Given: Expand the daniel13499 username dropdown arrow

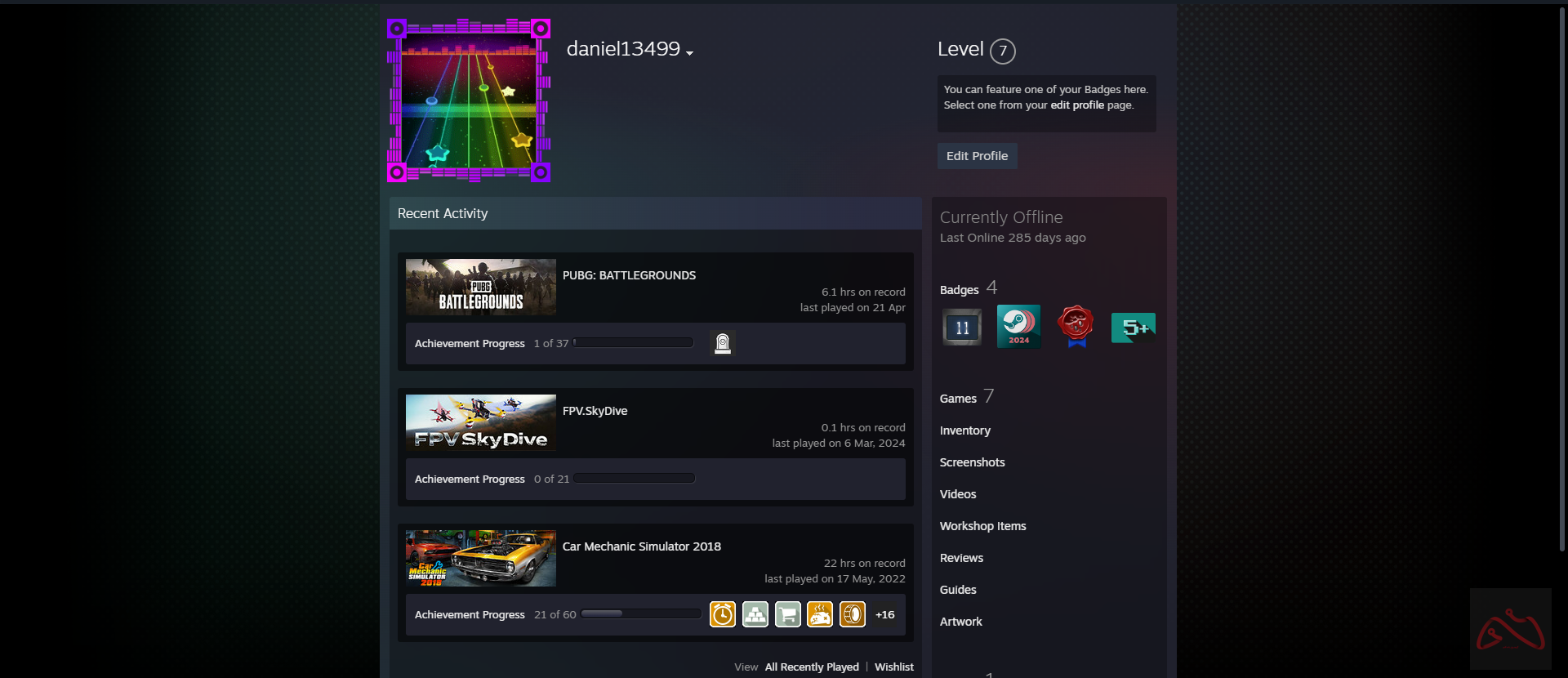Looking at the screenshot, I should [x=690, y=53].
